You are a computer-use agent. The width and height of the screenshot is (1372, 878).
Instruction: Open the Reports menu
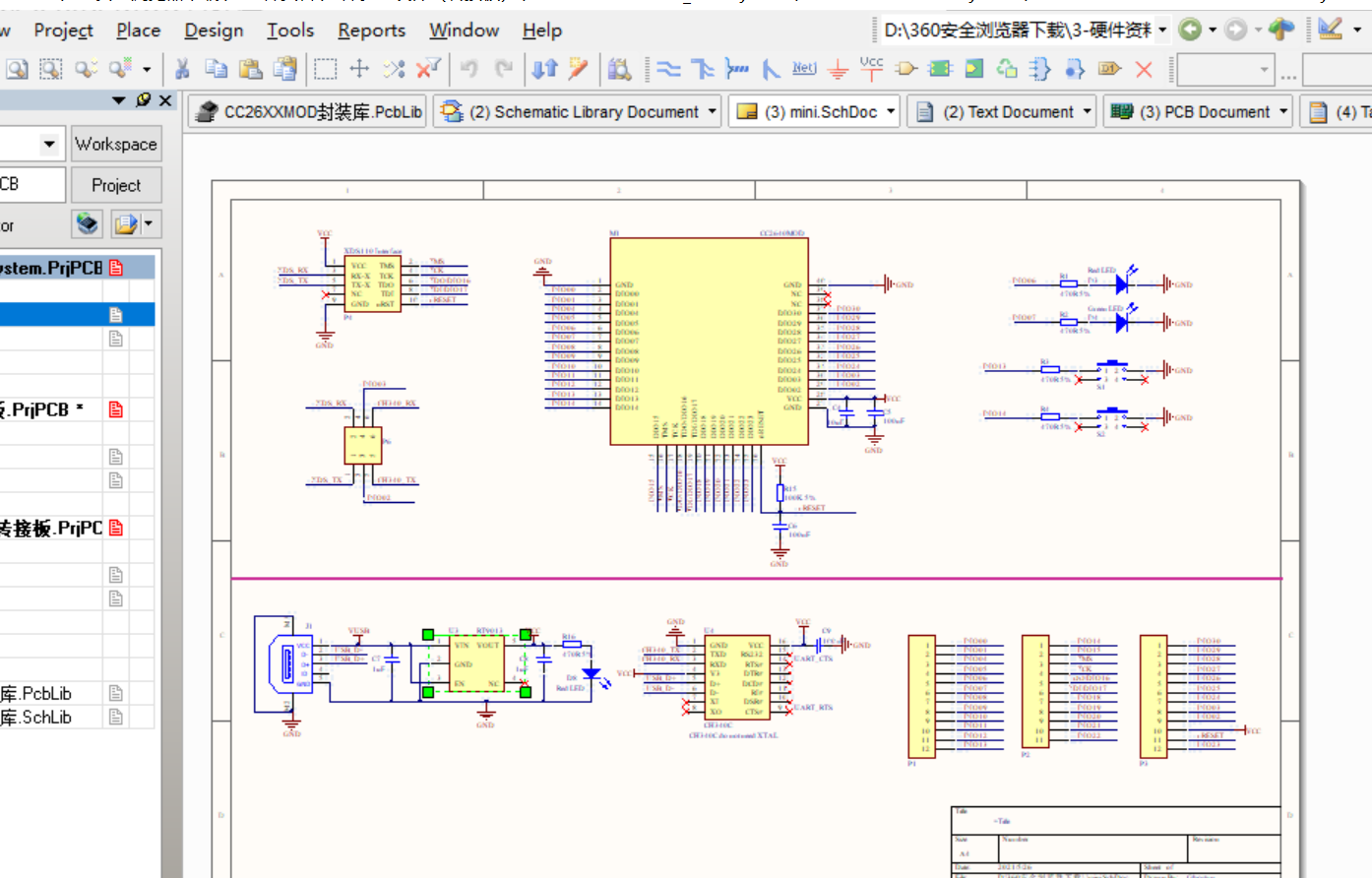point(371,31)
